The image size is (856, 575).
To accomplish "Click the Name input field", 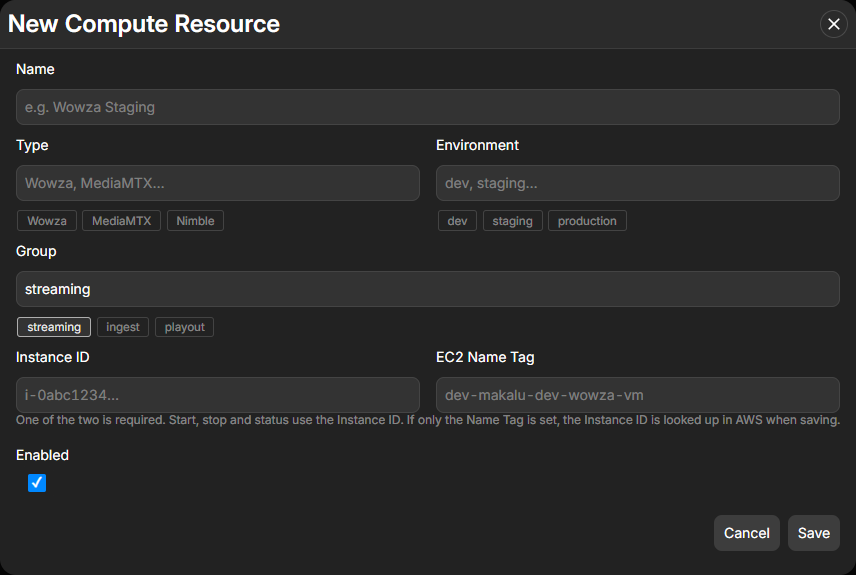I will click(427, 107).
